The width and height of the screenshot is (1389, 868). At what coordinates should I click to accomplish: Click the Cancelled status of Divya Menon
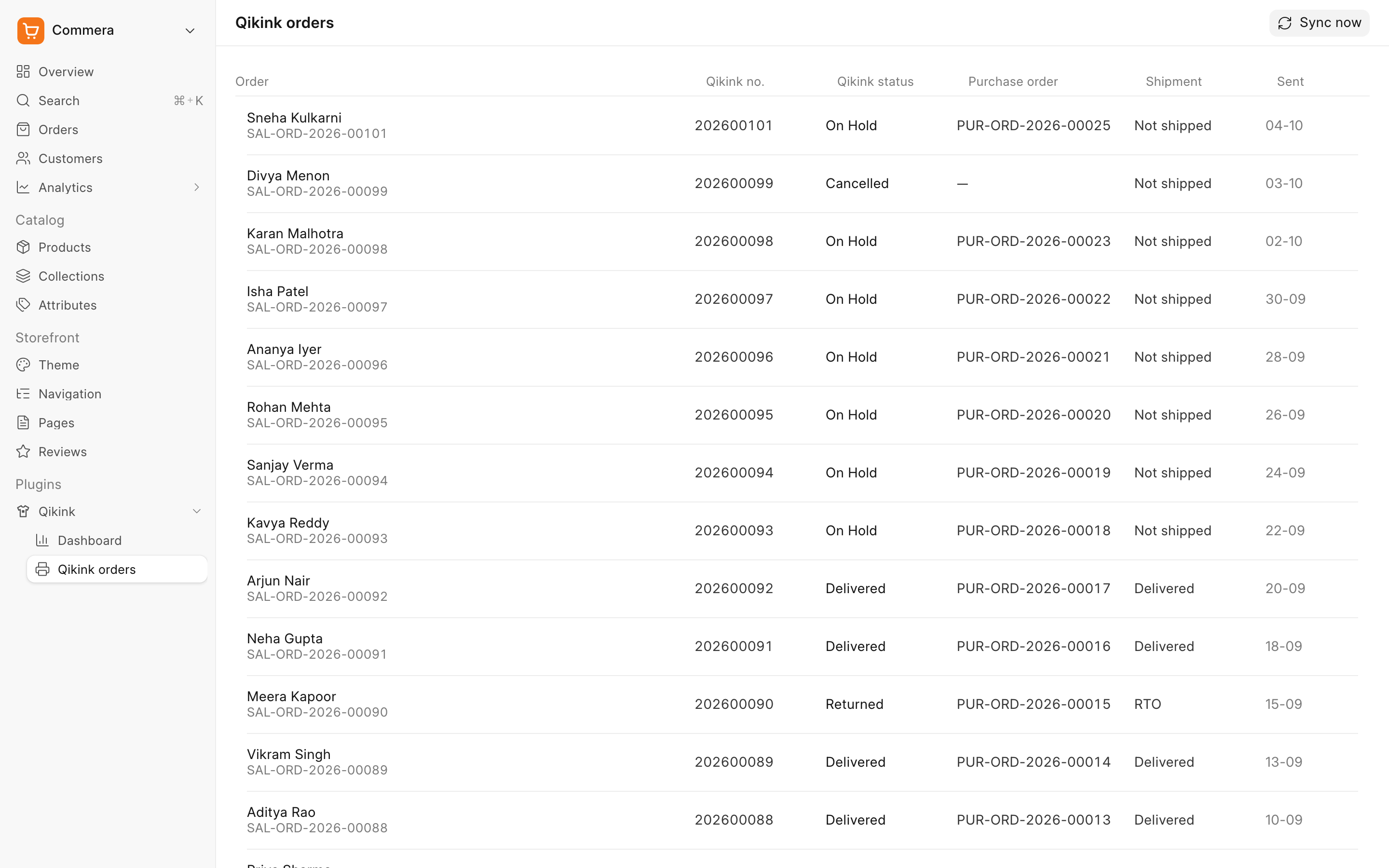[x=857, y=184]
